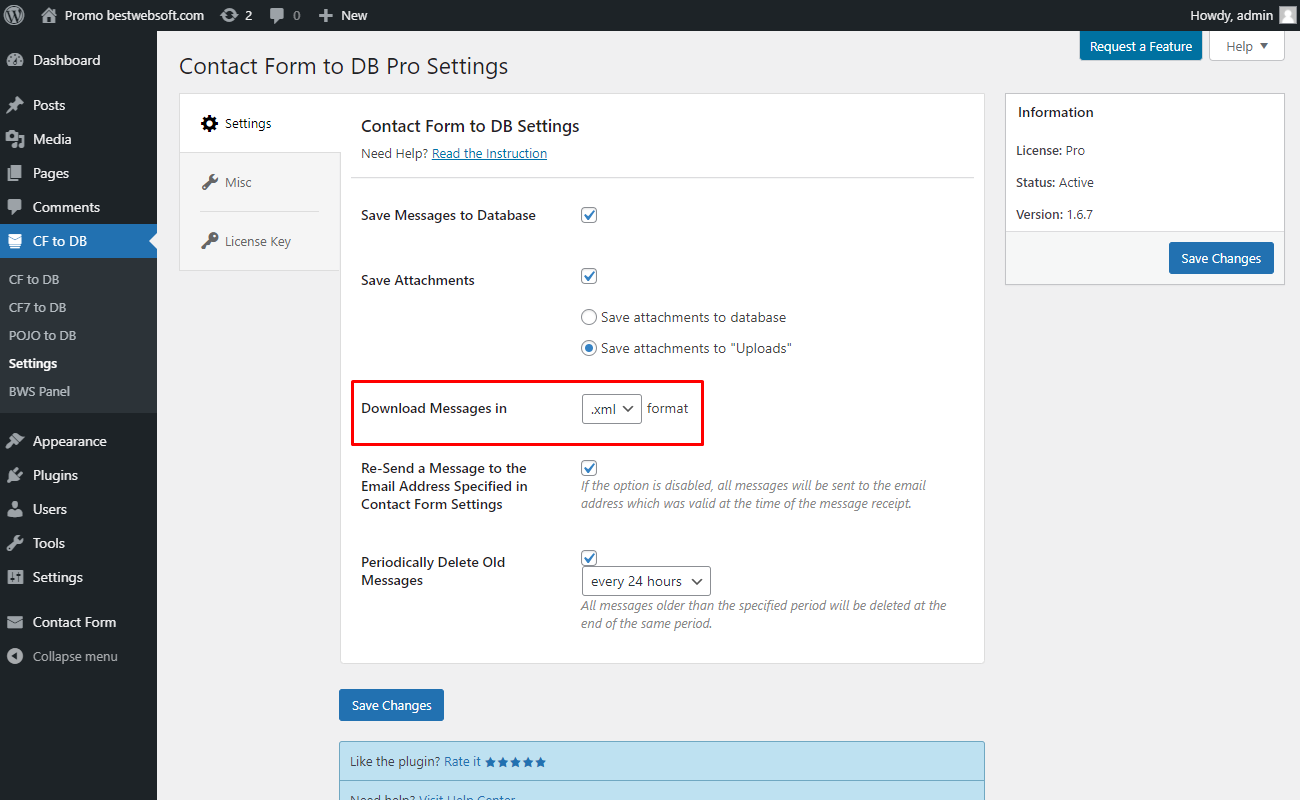Expand the Help dropdown tab
The height and width of the screenshot is (800, 1300).
(1247, 46)
